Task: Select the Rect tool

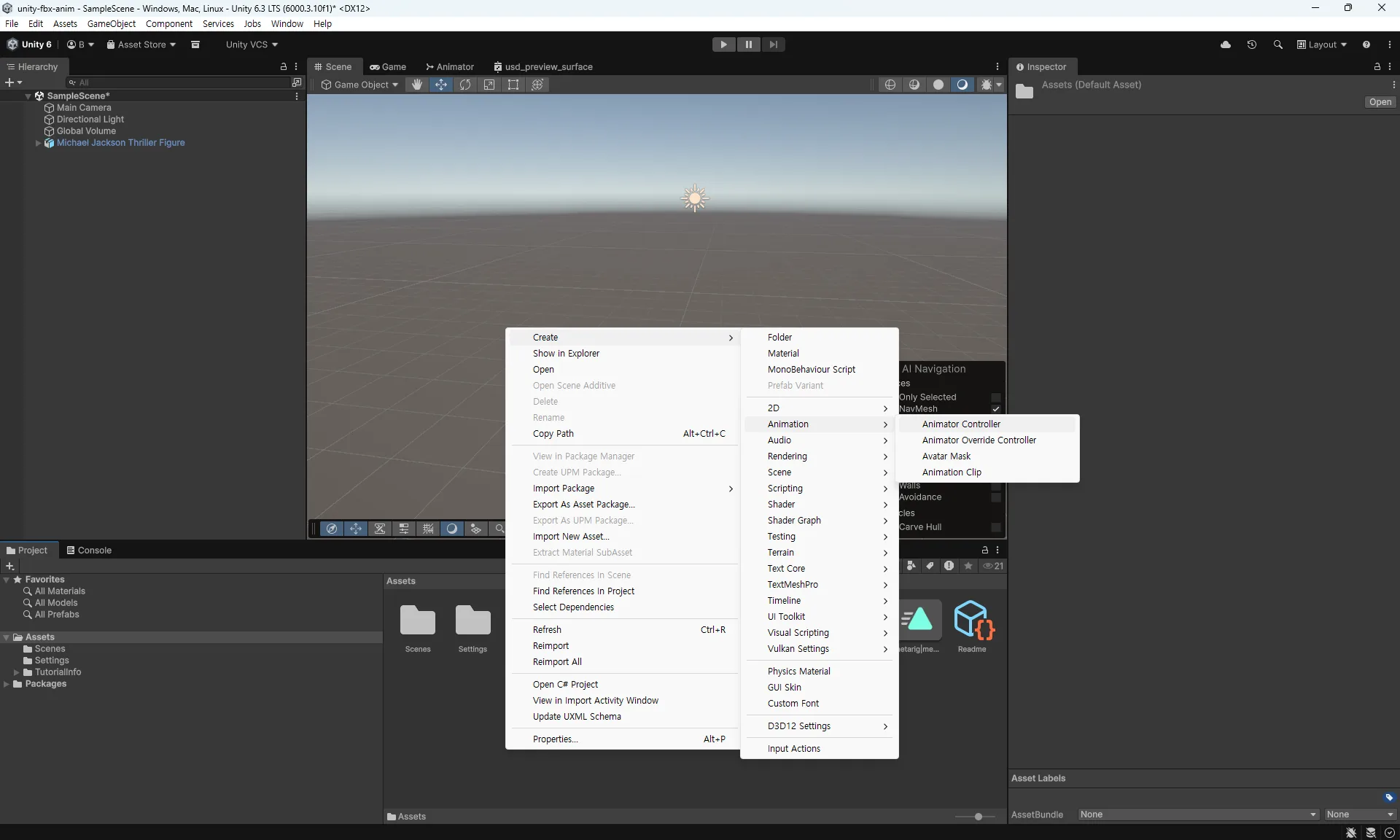Action: (513, 85)
